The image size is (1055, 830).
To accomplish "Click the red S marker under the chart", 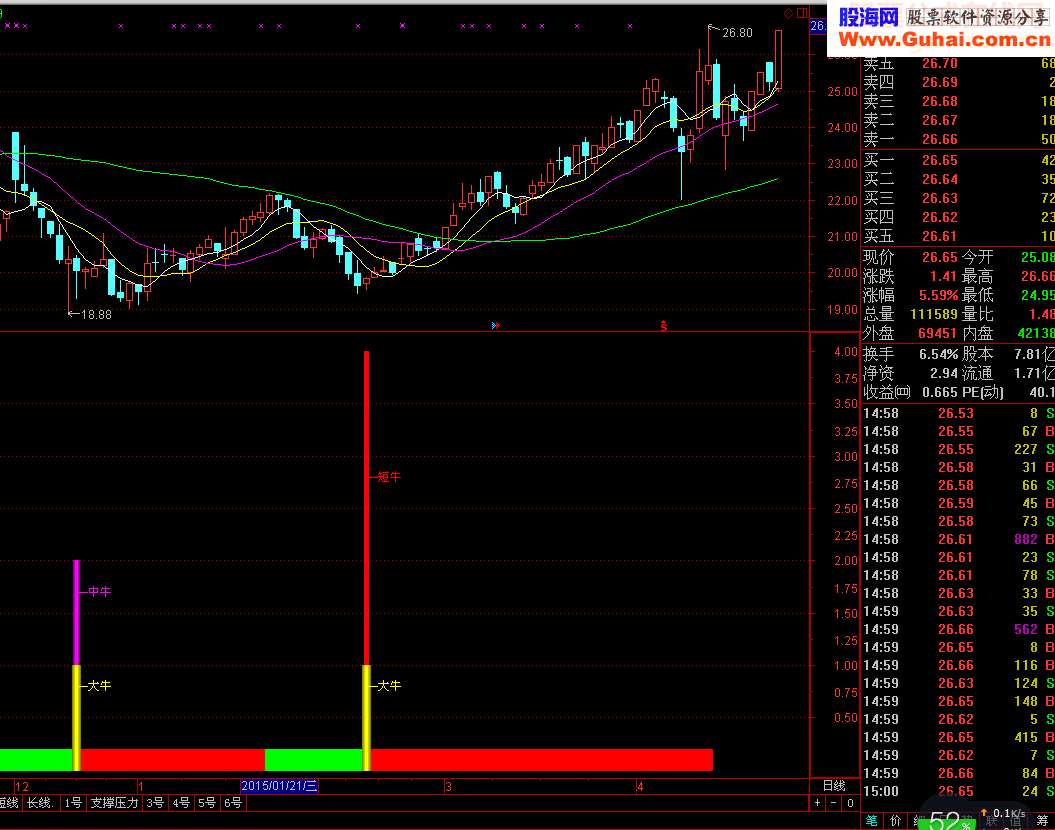I will [663, 326].
